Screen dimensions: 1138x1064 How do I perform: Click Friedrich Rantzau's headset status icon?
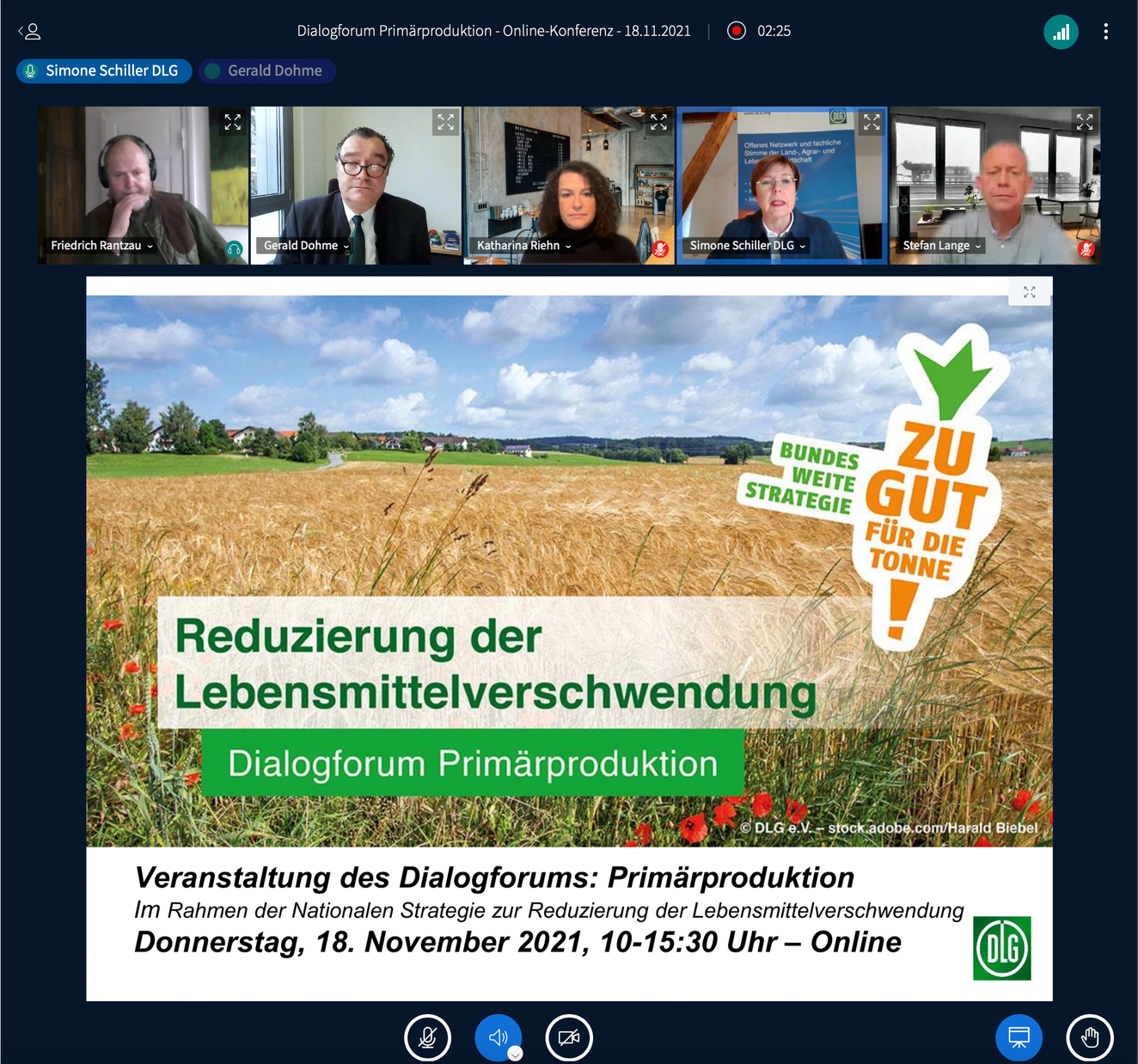234,249
